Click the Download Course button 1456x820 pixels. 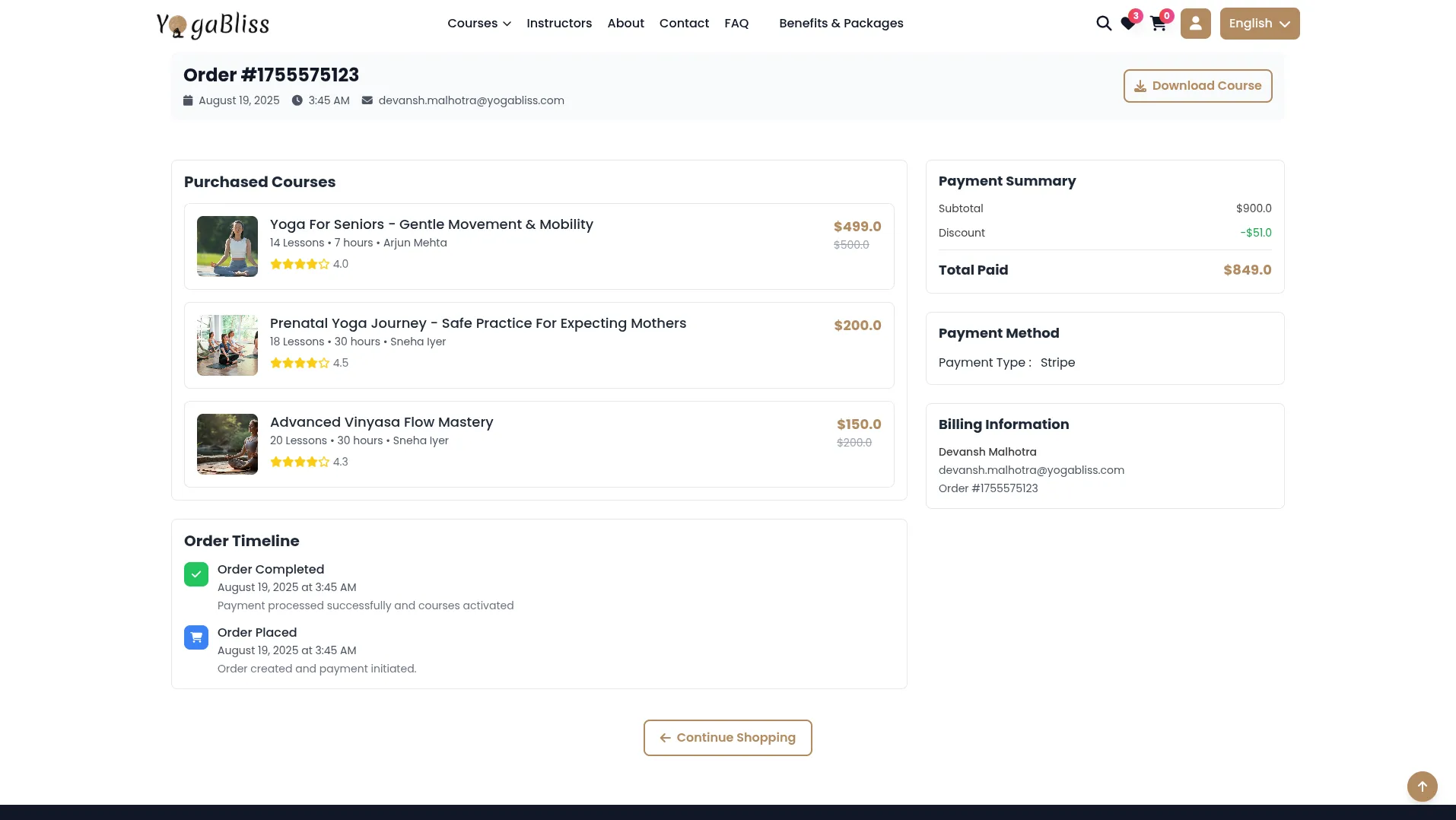point(1197,86)
